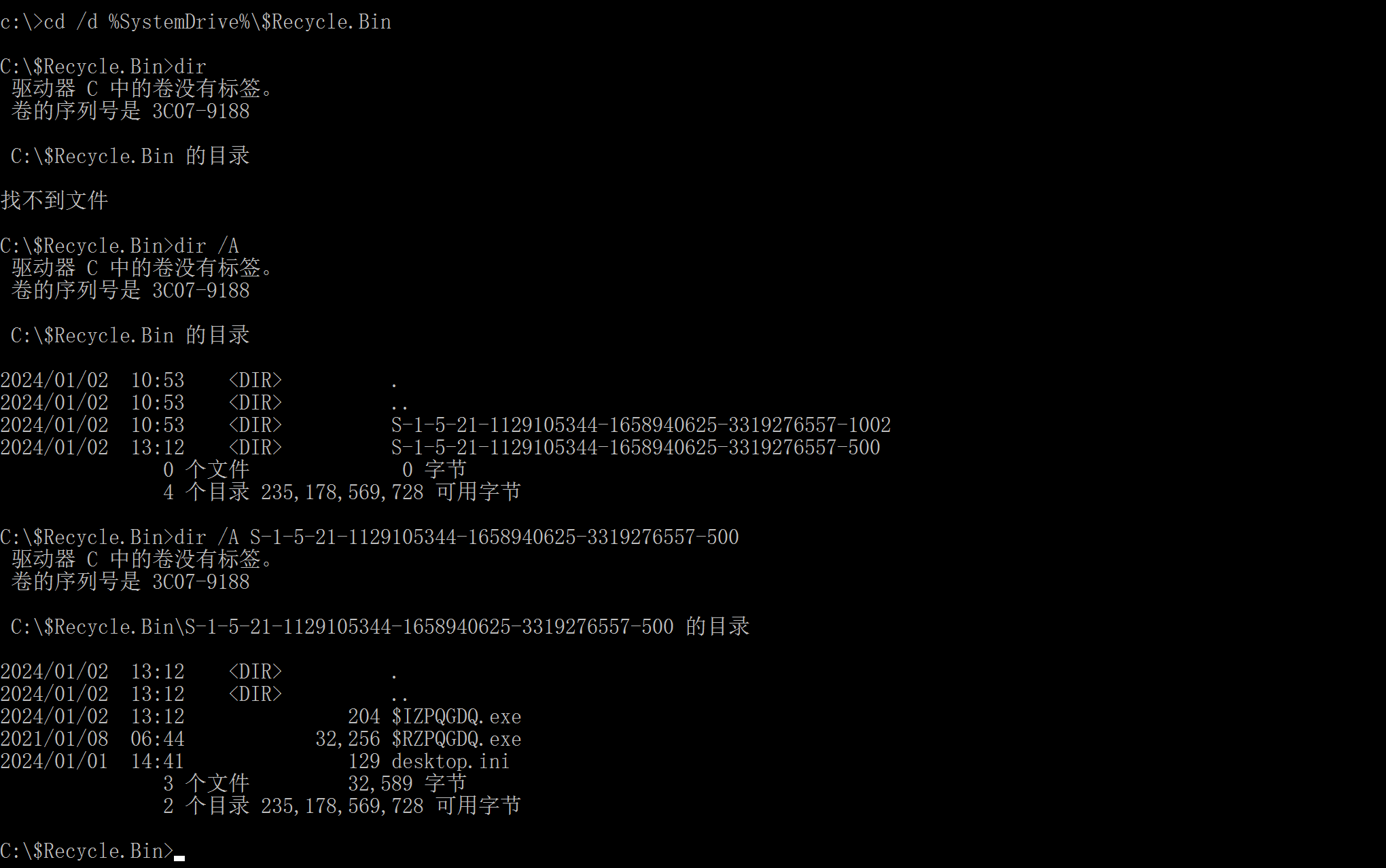Click the 204 byte size of $IZPQGDQ.exe
This screenshot has width=1386, height=868.
(x=363, y=717)
